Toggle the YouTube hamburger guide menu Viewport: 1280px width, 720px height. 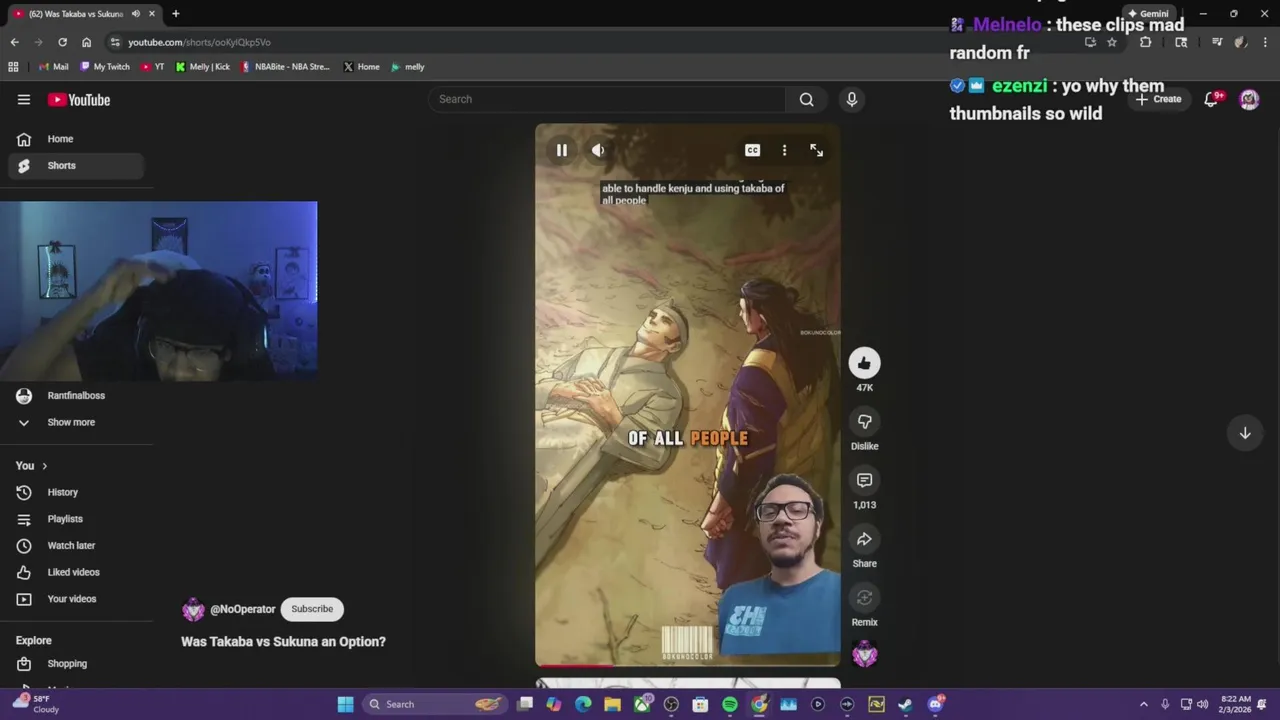[x=24, y=100]
